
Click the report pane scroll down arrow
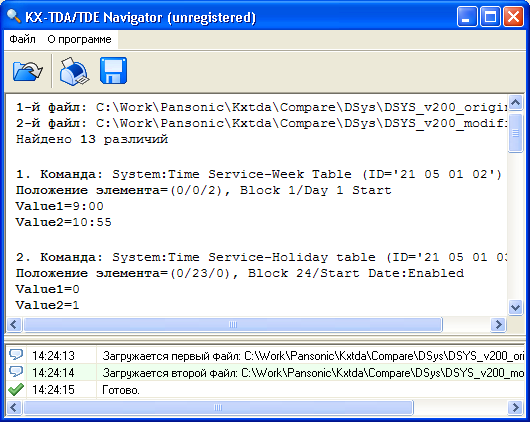pyautogui.click(x=515, y=307)
